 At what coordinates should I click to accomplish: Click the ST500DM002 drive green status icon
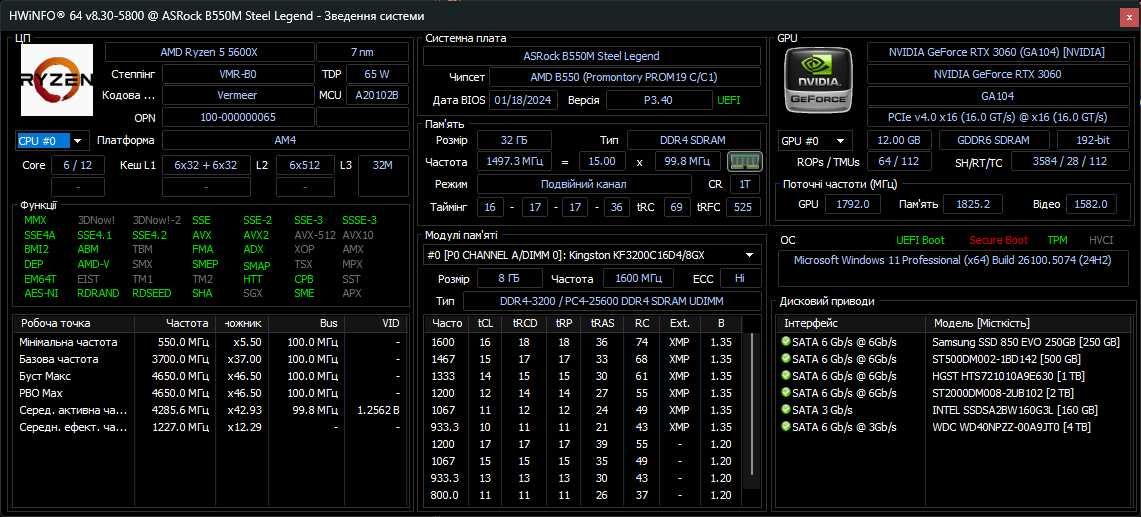click(785, 358)
